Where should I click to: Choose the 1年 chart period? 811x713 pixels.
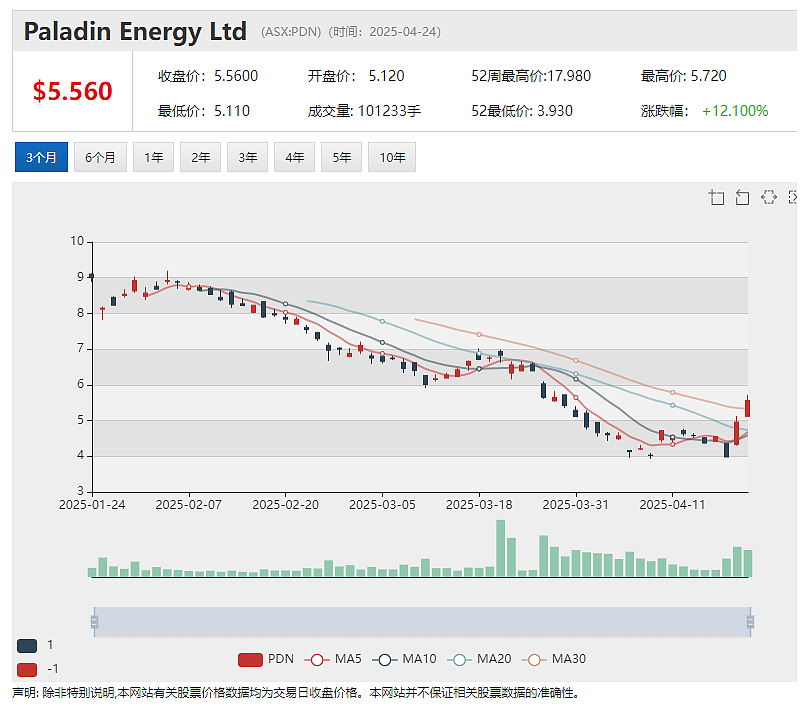coord(154,157)
